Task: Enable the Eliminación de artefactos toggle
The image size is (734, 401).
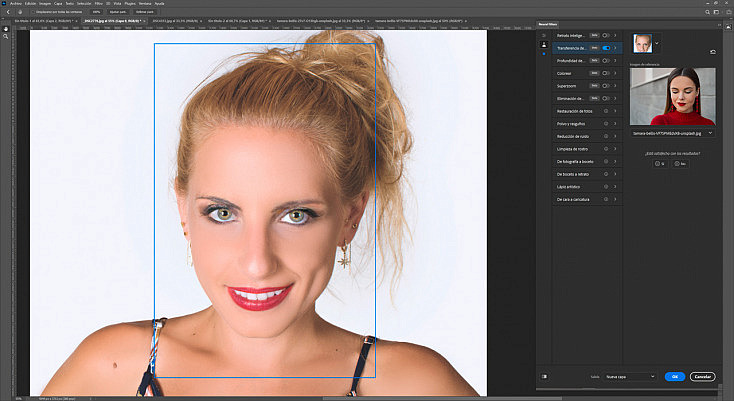Action: tap(606, 98)
